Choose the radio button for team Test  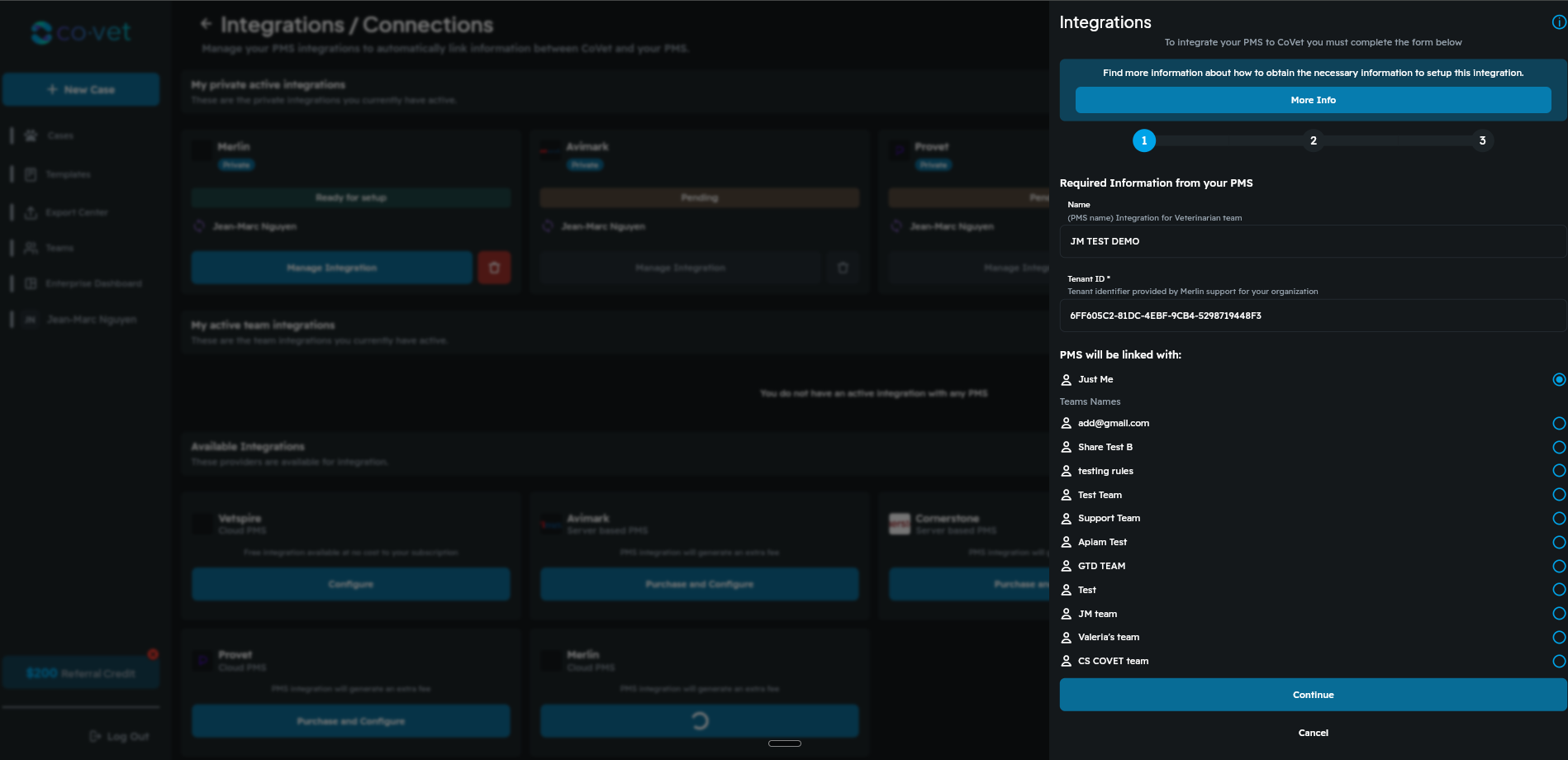point(1559,590)
